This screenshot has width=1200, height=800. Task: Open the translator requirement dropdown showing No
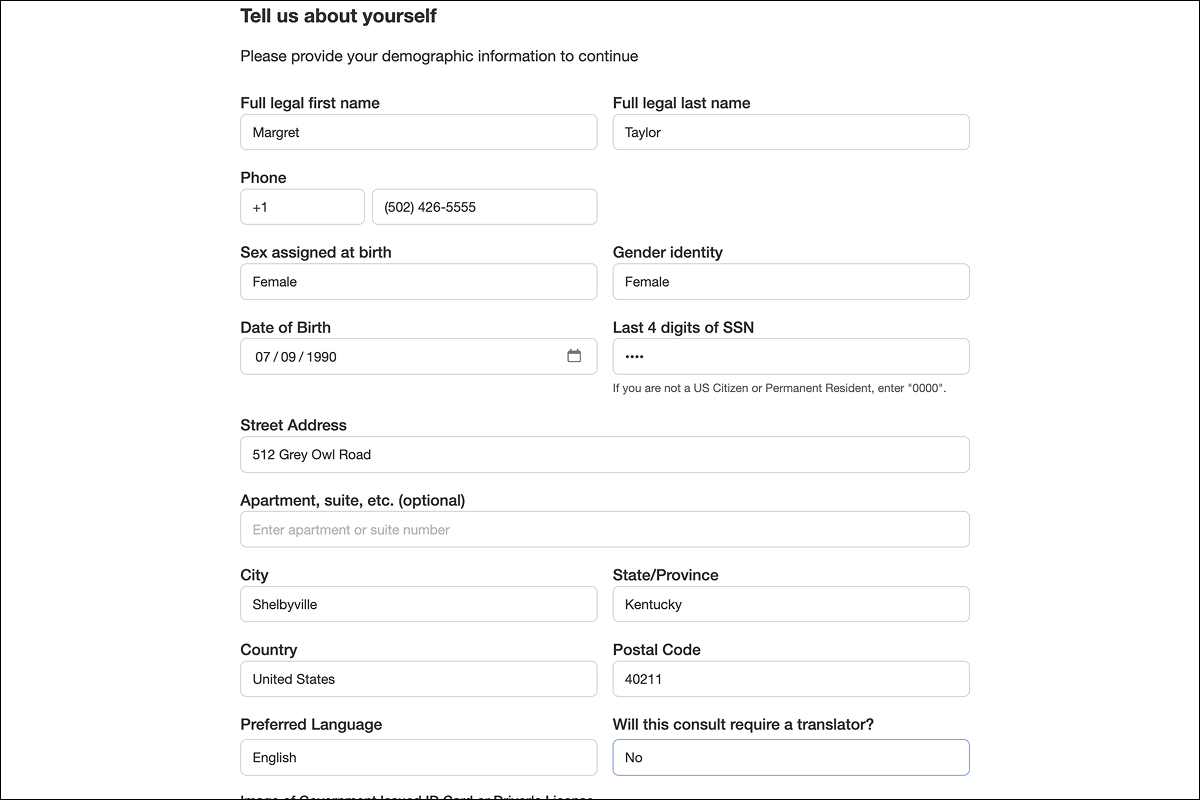click(x=790, y=757)
